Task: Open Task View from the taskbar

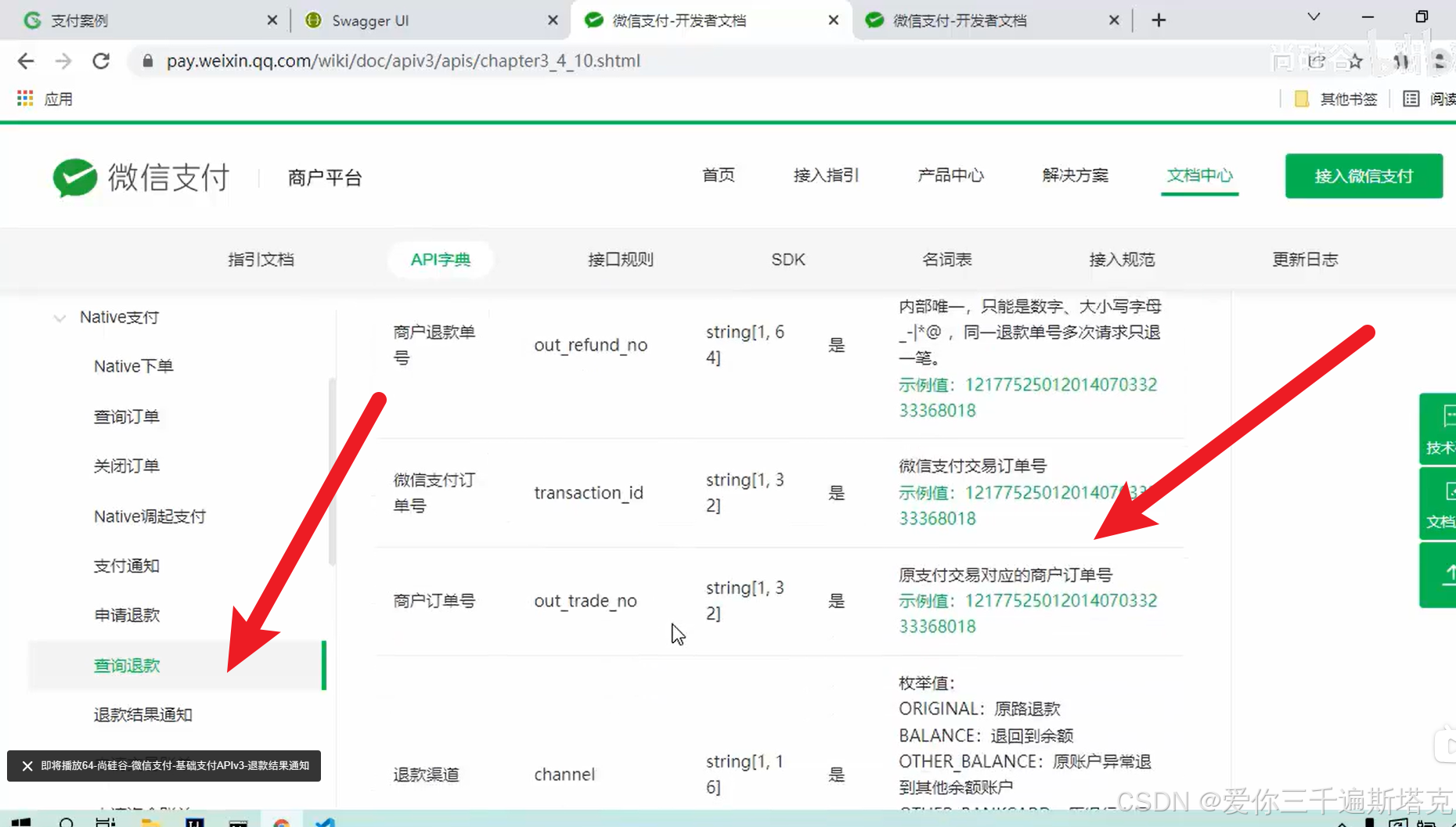Action: click(105, 822)
